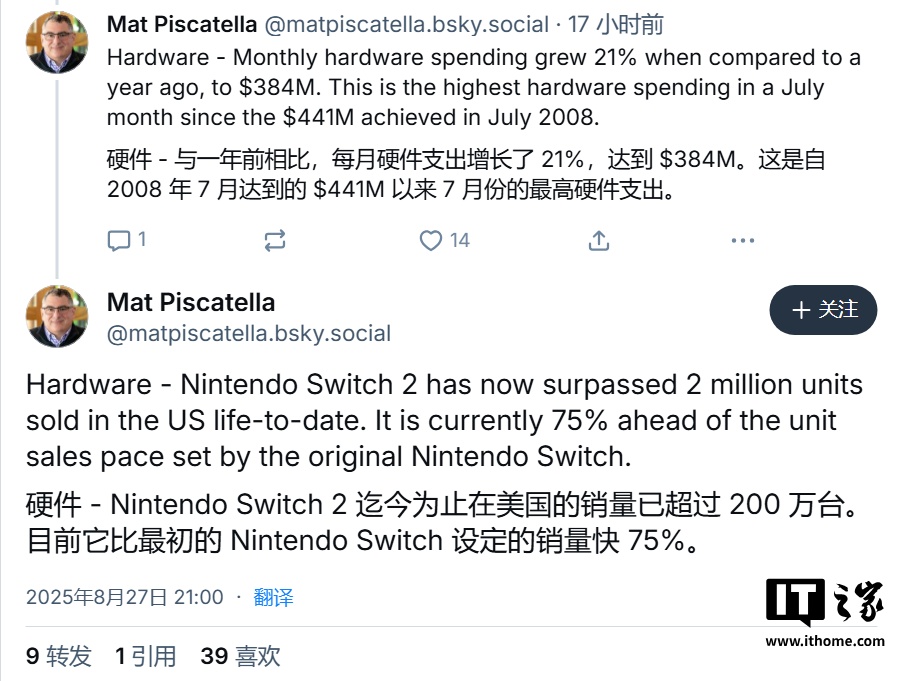View the '39 喜欢' likes list

point(240,656)
